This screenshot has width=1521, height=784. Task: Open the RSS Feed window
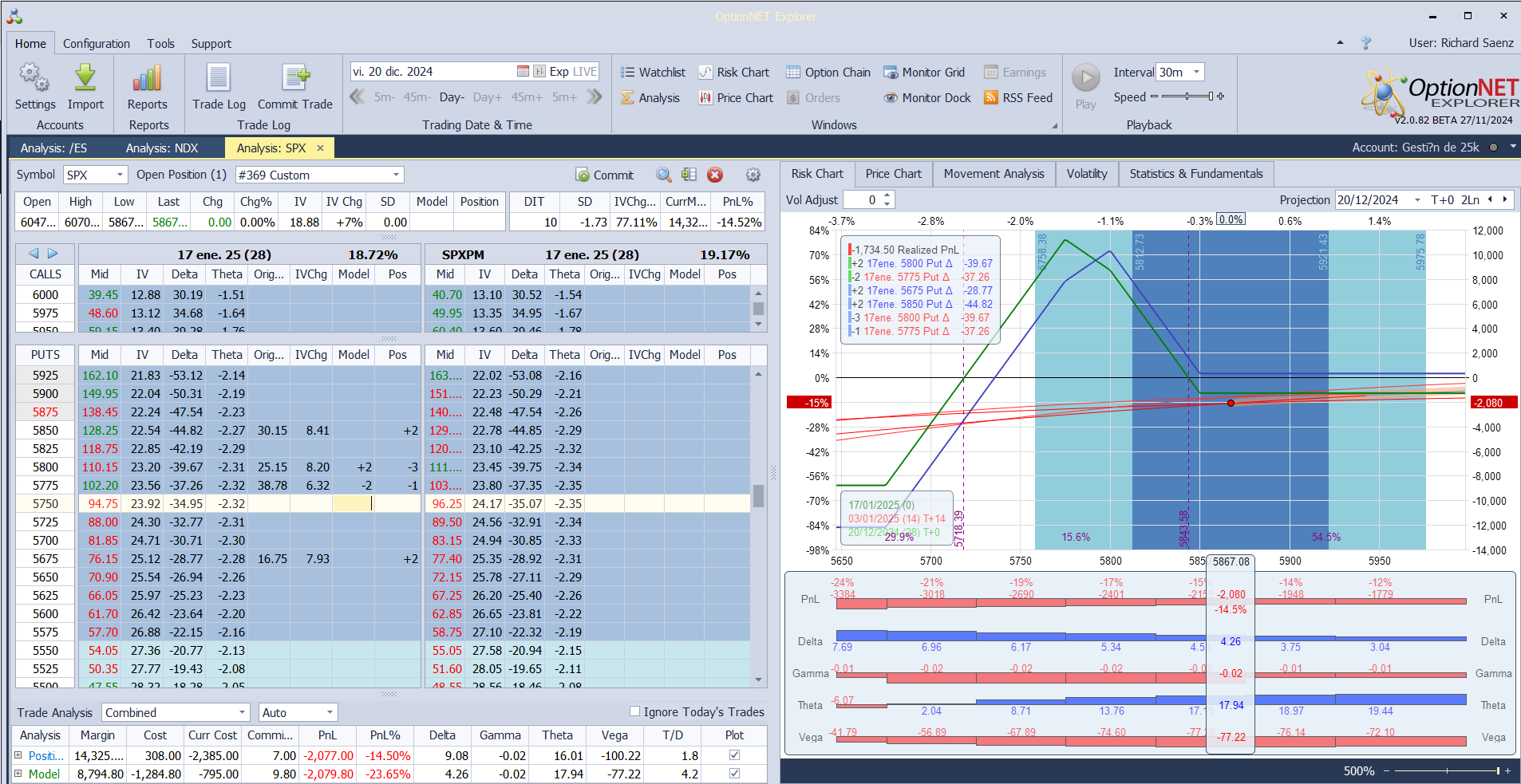pos(1018,98)
